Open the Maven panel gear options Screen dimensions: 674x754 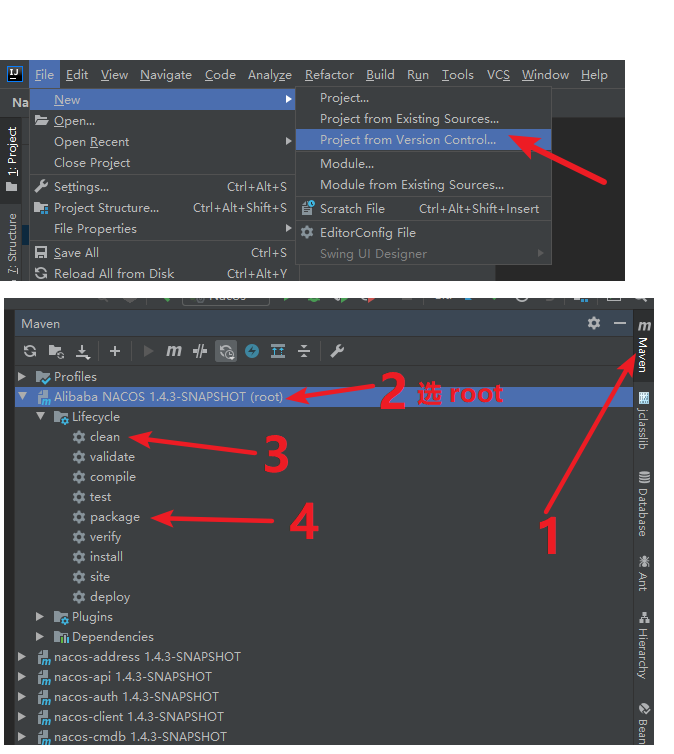click(594, 323)
